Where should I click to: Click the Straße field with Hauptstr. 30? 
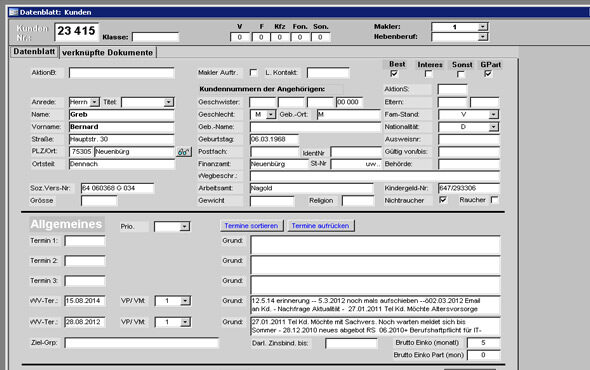[x=122, y=139]
